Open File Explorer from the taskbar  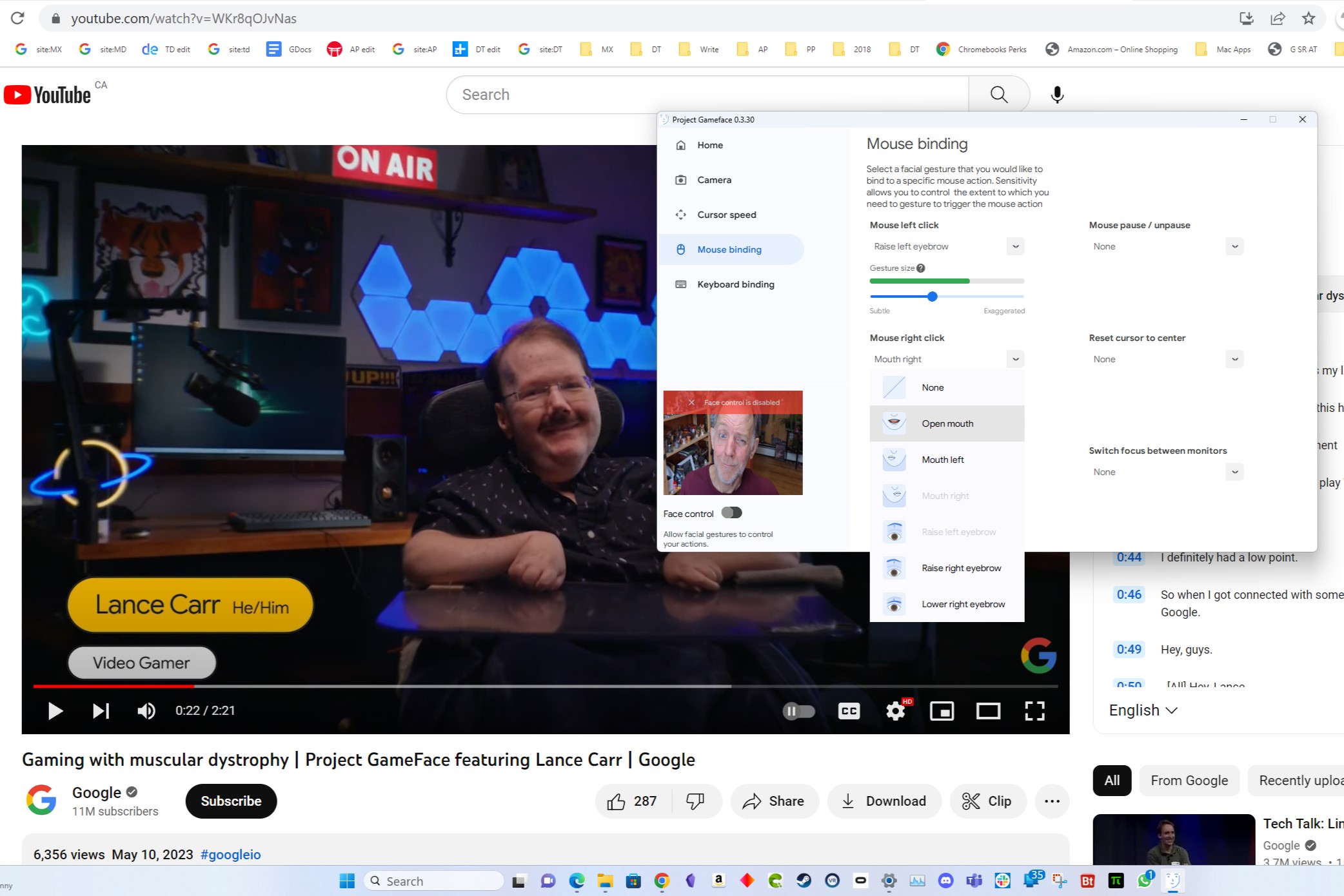point(605,881)
